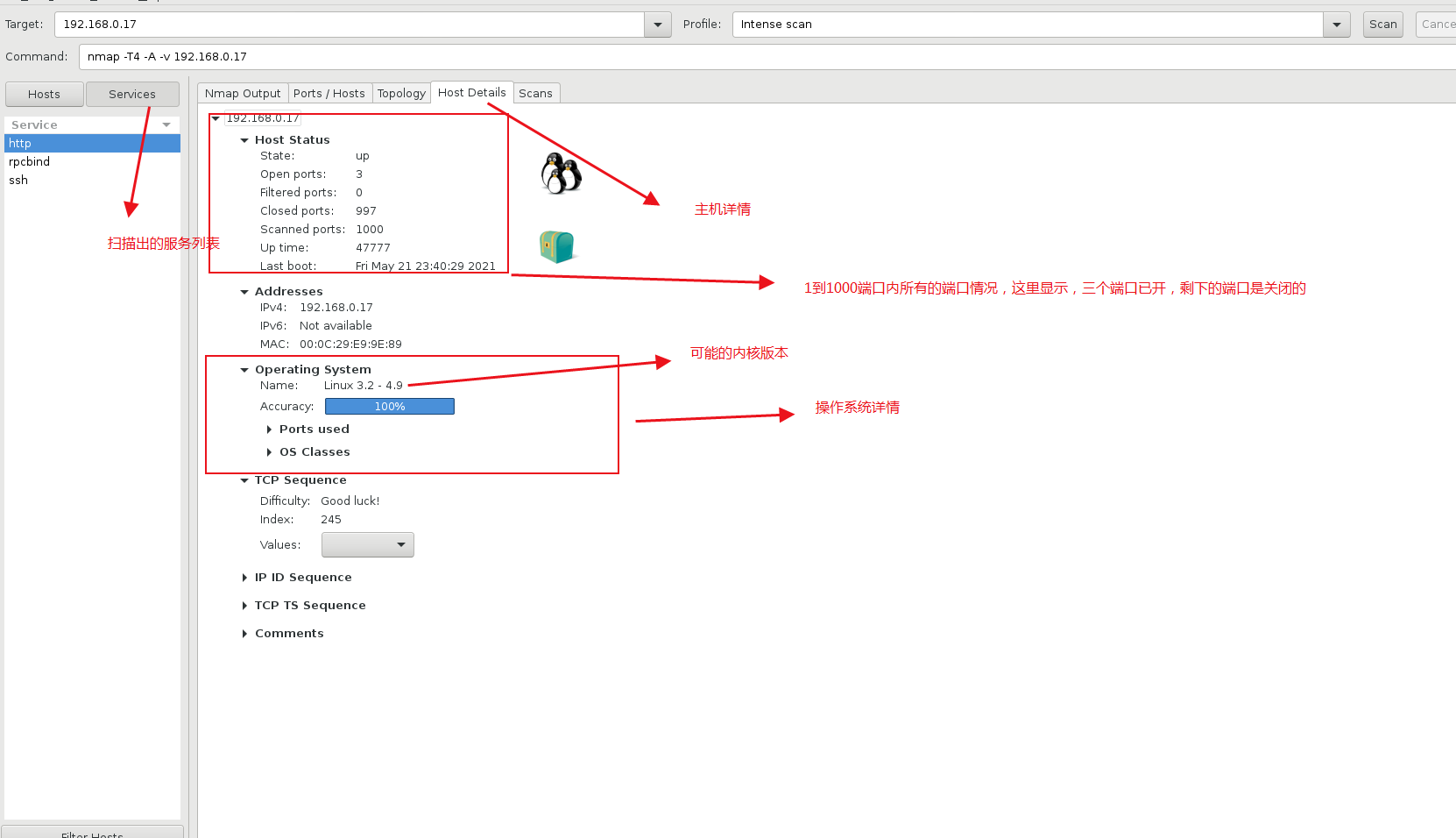Viewport: 1456px width, 838px height.
Task: Expand the OS Classes section
Action: click(269, 451)
